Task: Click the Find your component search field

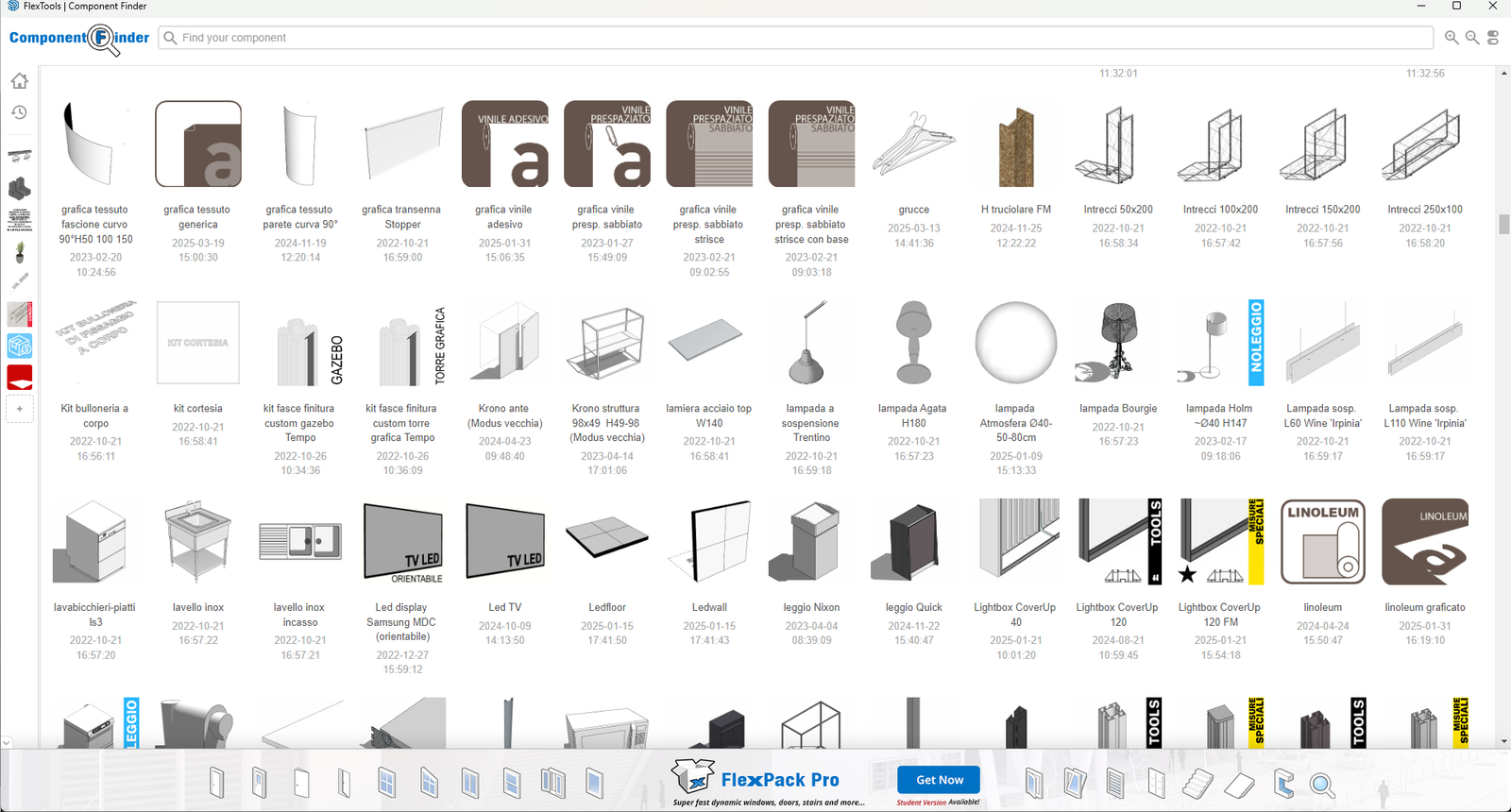Action: click(x=793, y=38)
